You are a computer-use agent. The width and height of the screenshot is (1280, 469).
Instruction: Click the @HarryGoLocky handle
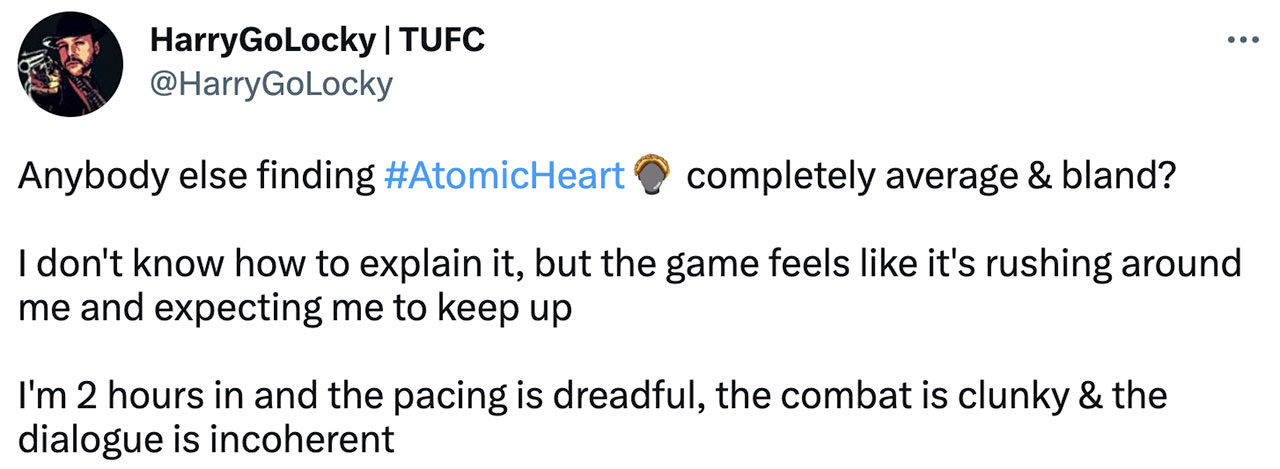coord(270,84)
